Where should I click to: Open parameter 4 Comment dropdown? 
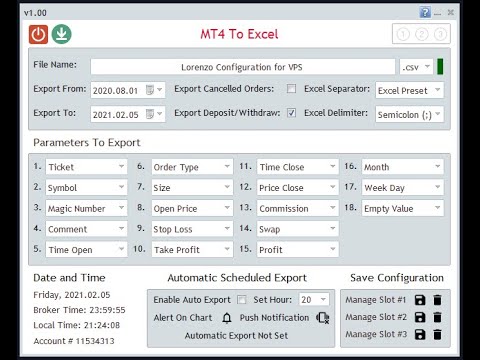pyautogui.click(x=86, y=229)
